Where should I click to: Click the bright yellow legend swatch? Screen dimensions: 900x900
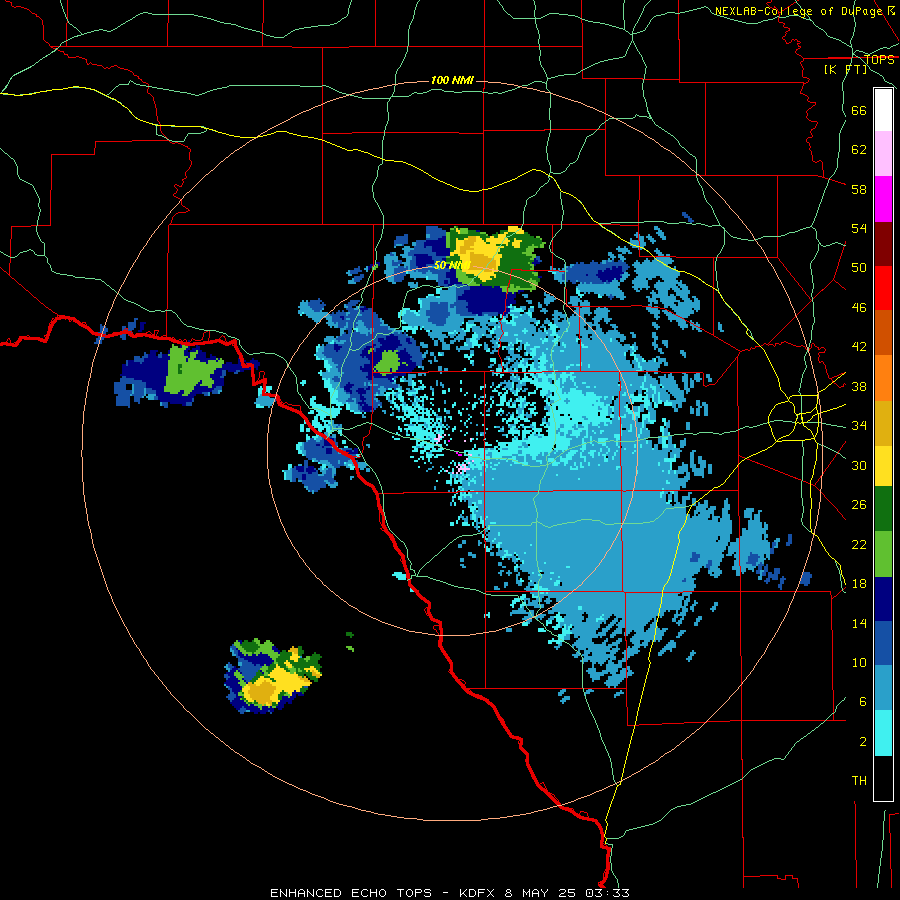(883, 466)
